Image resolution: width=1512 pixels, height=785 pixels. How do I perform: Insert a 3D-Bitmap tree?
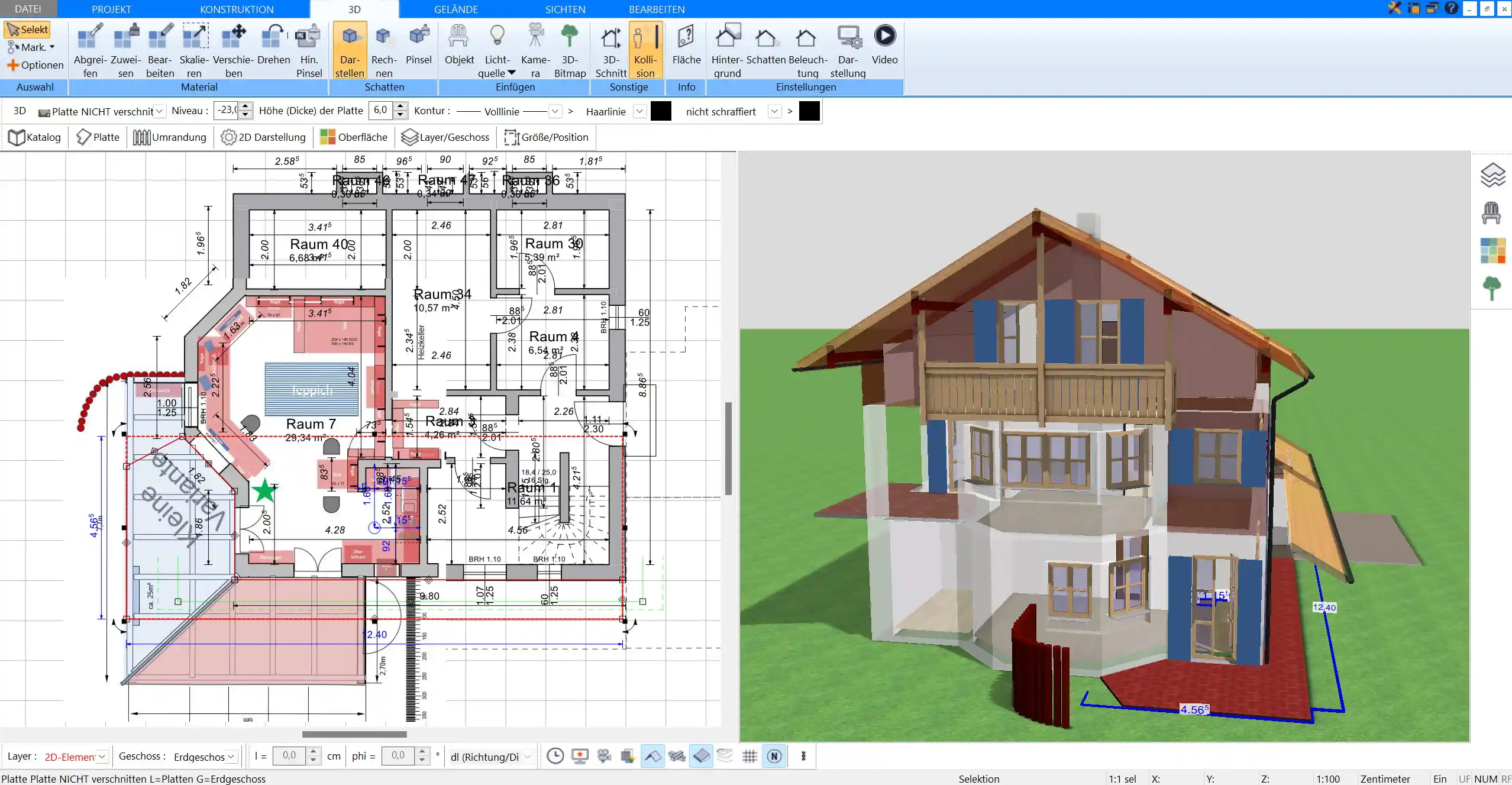(570, 51)
